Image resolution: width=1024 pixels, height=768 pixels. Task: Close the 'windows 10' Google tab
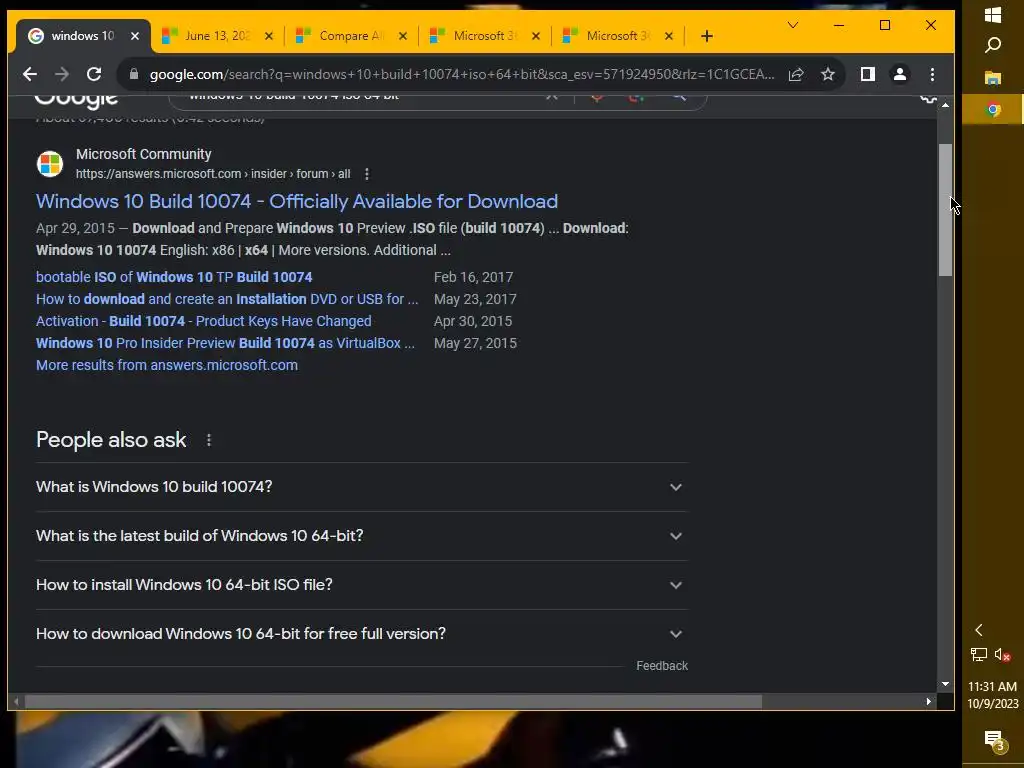pos(135,36)
